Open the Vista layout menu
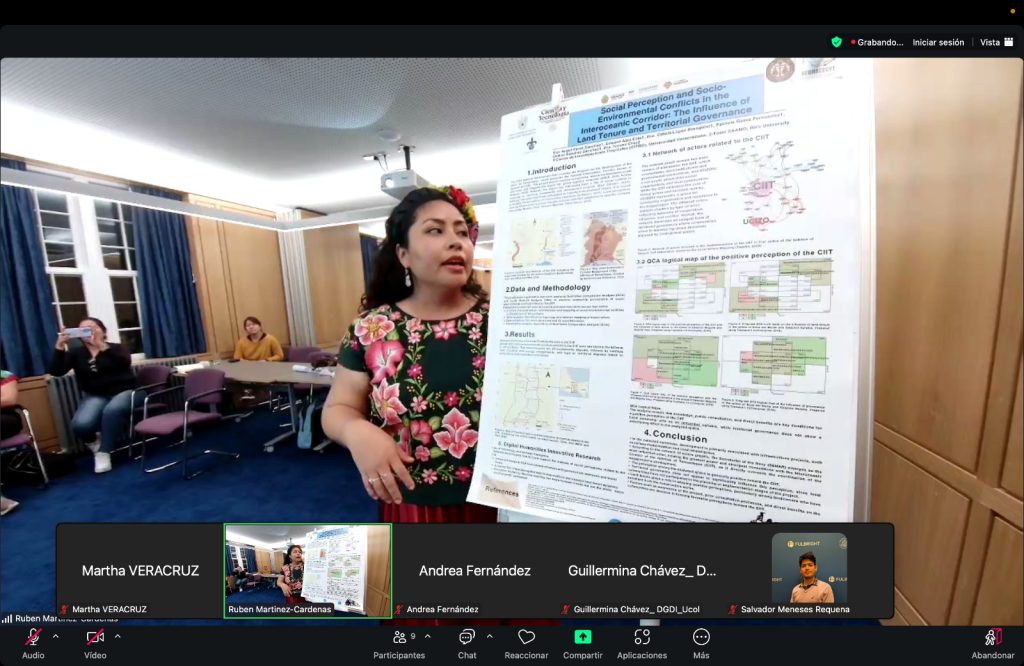The width and height of the screenshot is (1024, 666). (994, 42)
